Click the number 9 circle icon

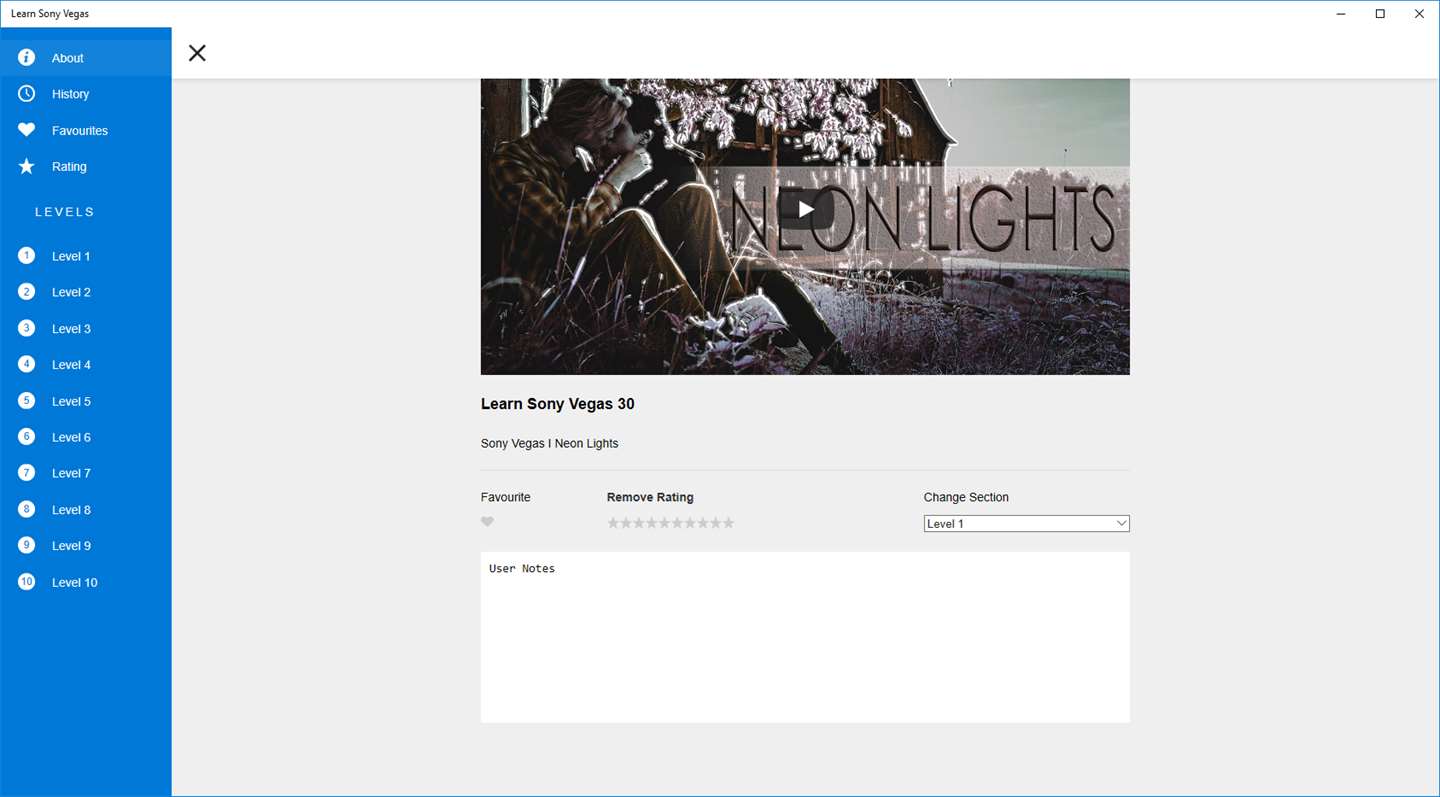27,545
